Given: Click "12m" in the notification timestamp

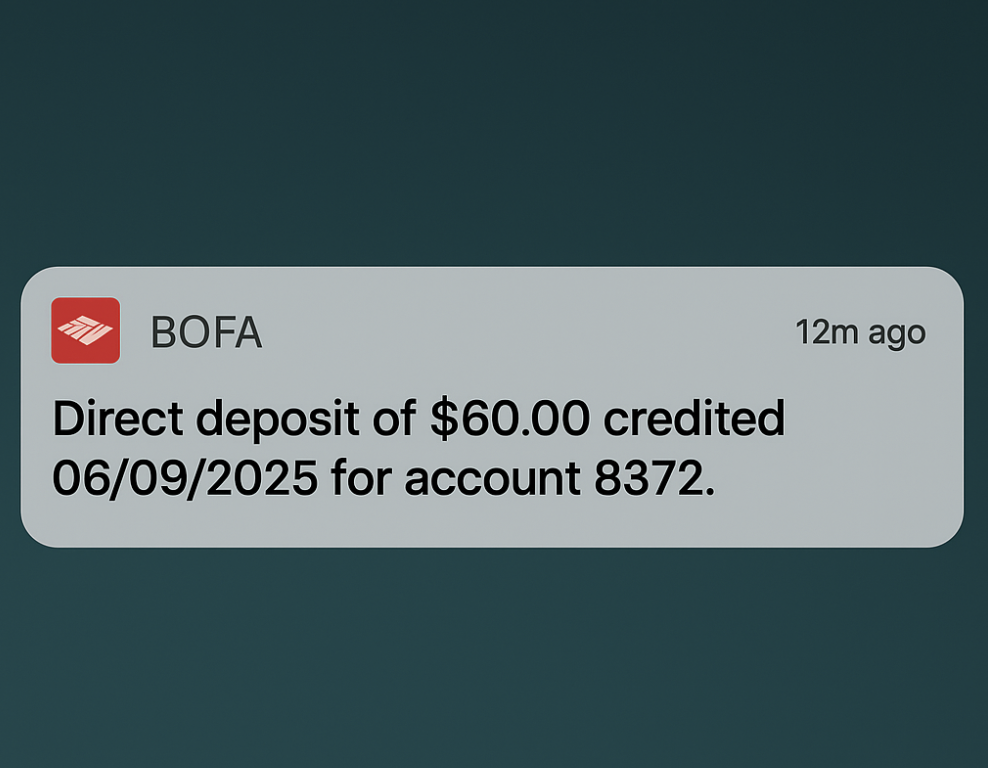Looking at the screenshot, I should pyautogui.click(x=827, y=333).
